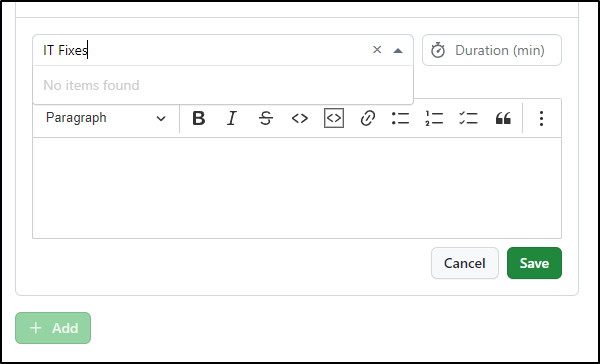Click the Duration (min) field

492,50
